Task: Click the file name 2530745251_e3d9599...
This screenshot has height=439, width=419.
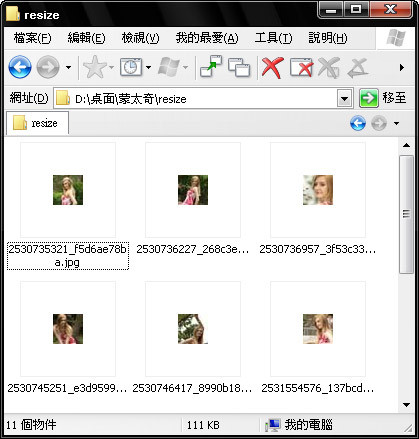Action: (67, 388)
